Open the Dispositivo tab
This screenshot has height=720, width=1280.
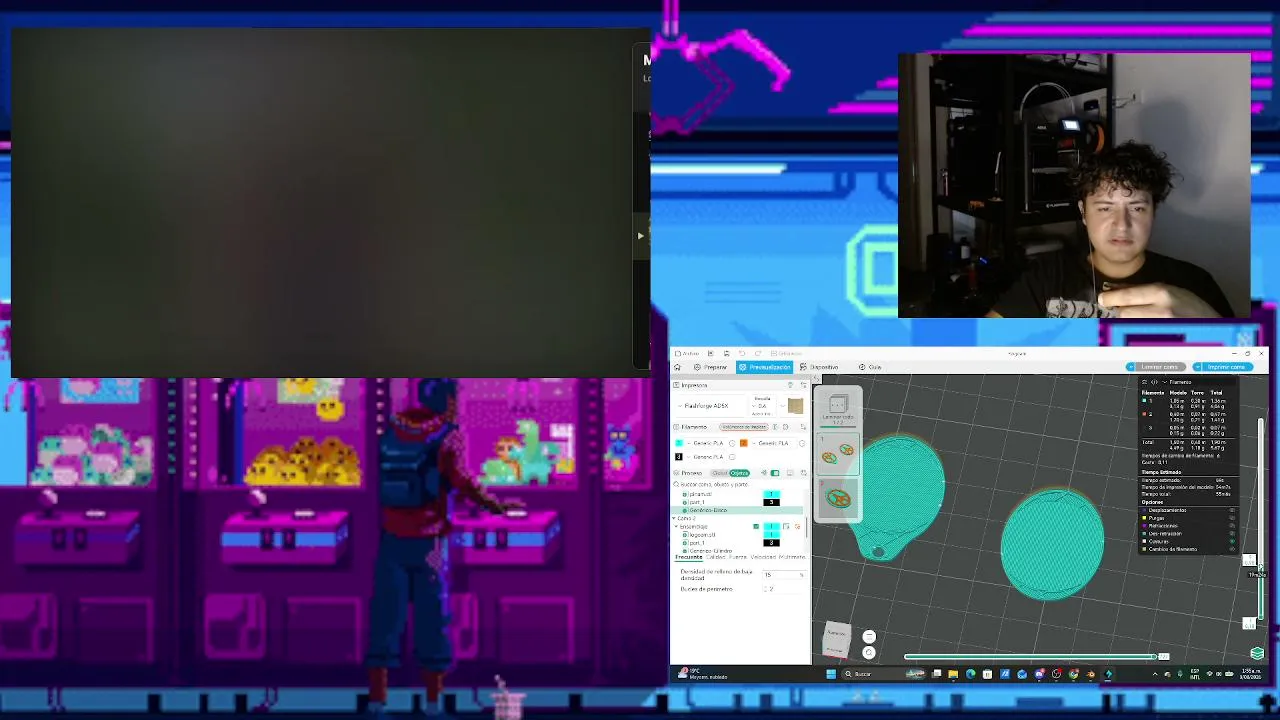pos(820,367)
